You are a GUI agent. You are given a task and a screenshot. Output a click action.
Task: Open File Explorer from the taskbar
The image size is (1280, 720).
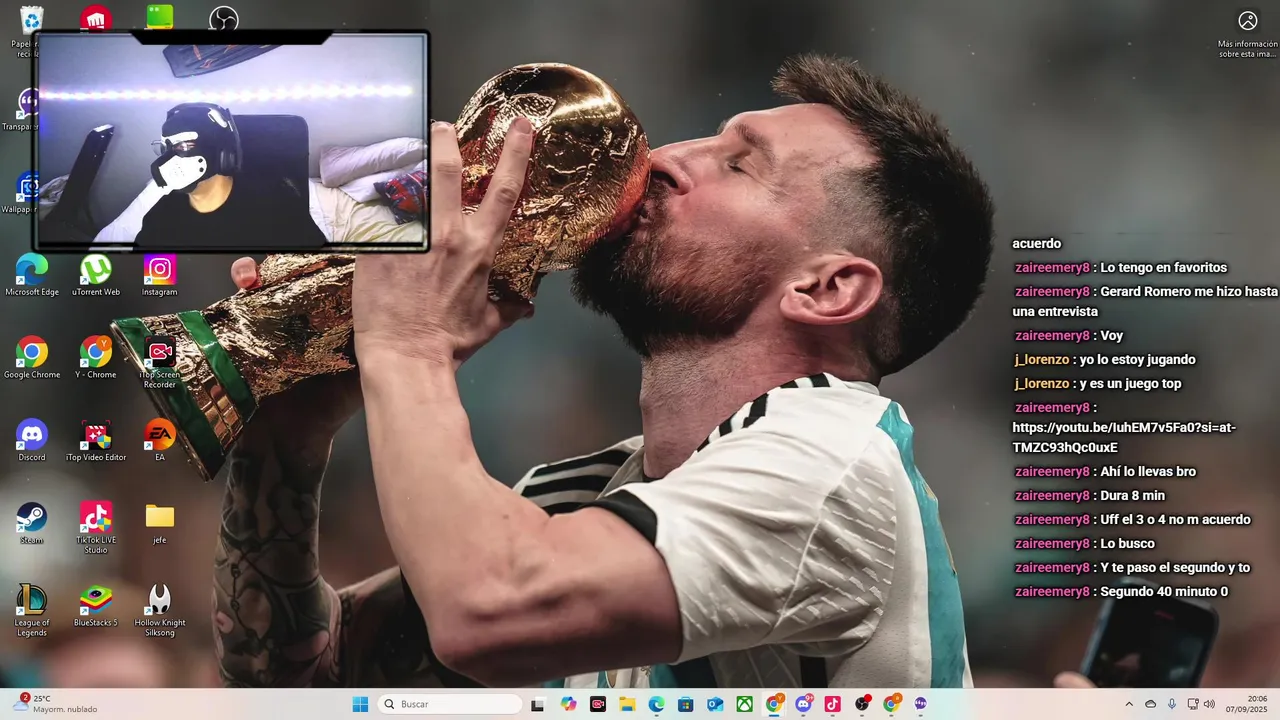[x=627, y=704]
